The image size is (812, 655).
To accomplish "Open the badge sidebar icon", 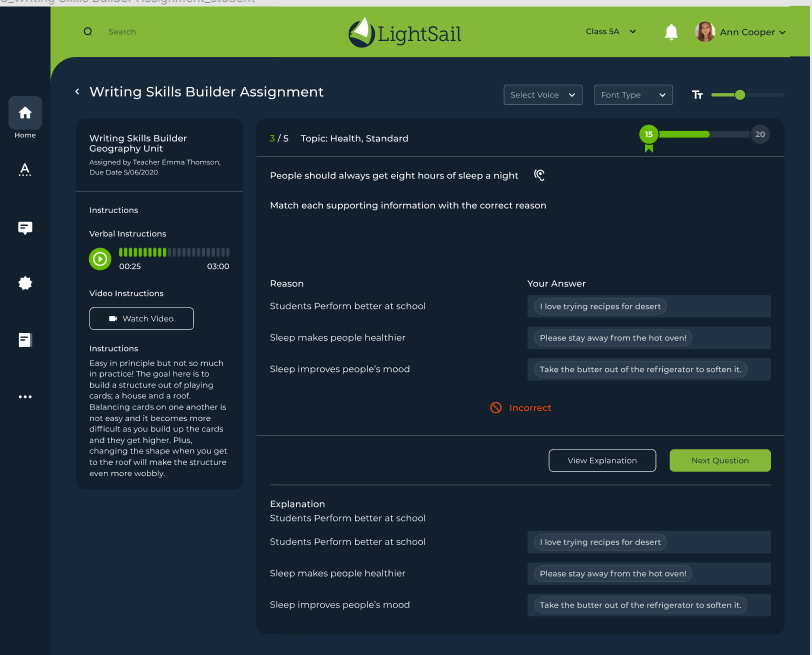I will (25, 283).
